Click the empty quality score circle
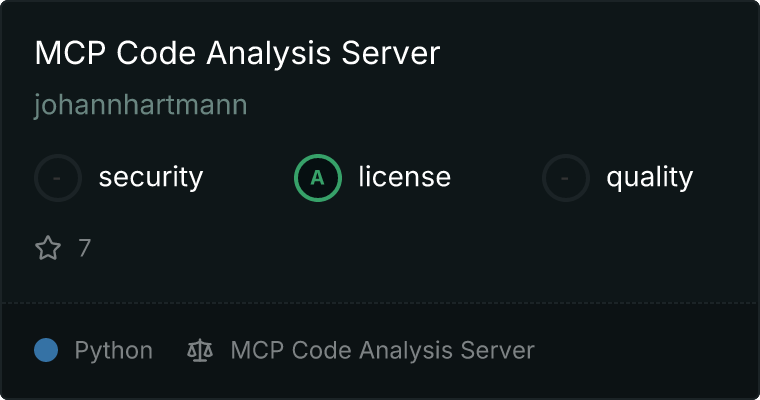760x400 pixels. point(566,178)
